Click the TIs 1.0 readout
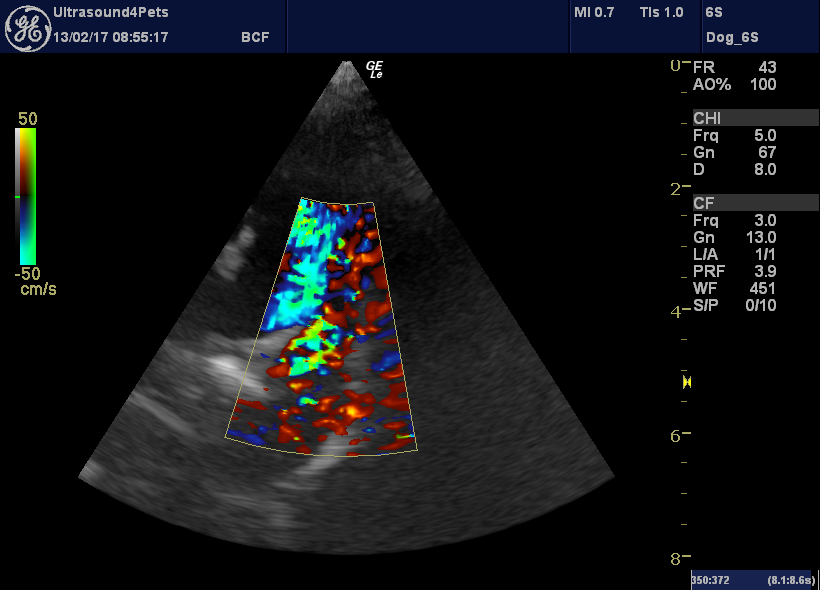Viewport: 820px width, 590px height. 662,13
